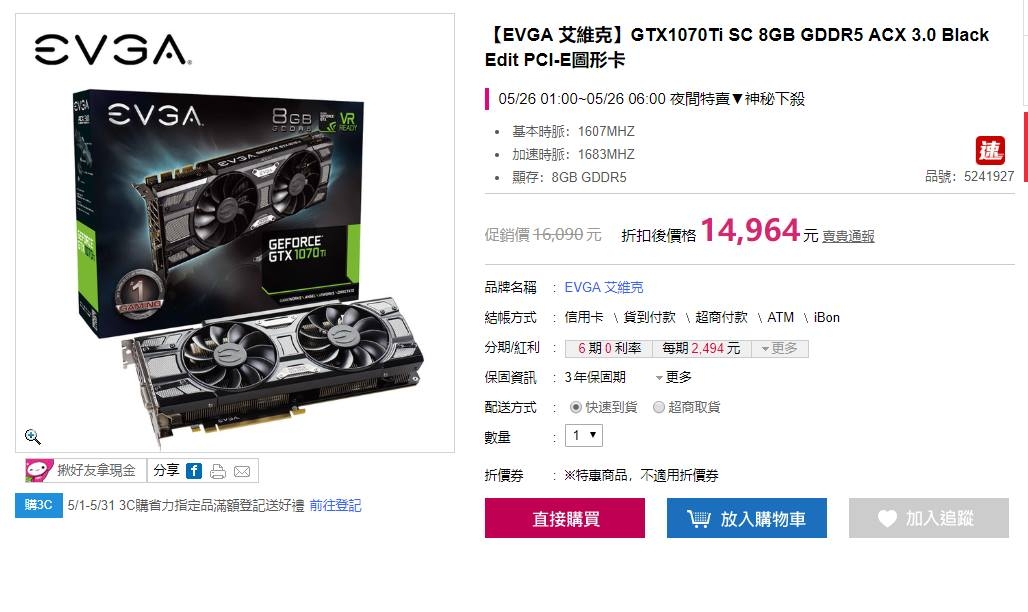This screenshot has height=612, width=1028.
Task: Click the magnifier zoom icon on product image
Action: 32,437
